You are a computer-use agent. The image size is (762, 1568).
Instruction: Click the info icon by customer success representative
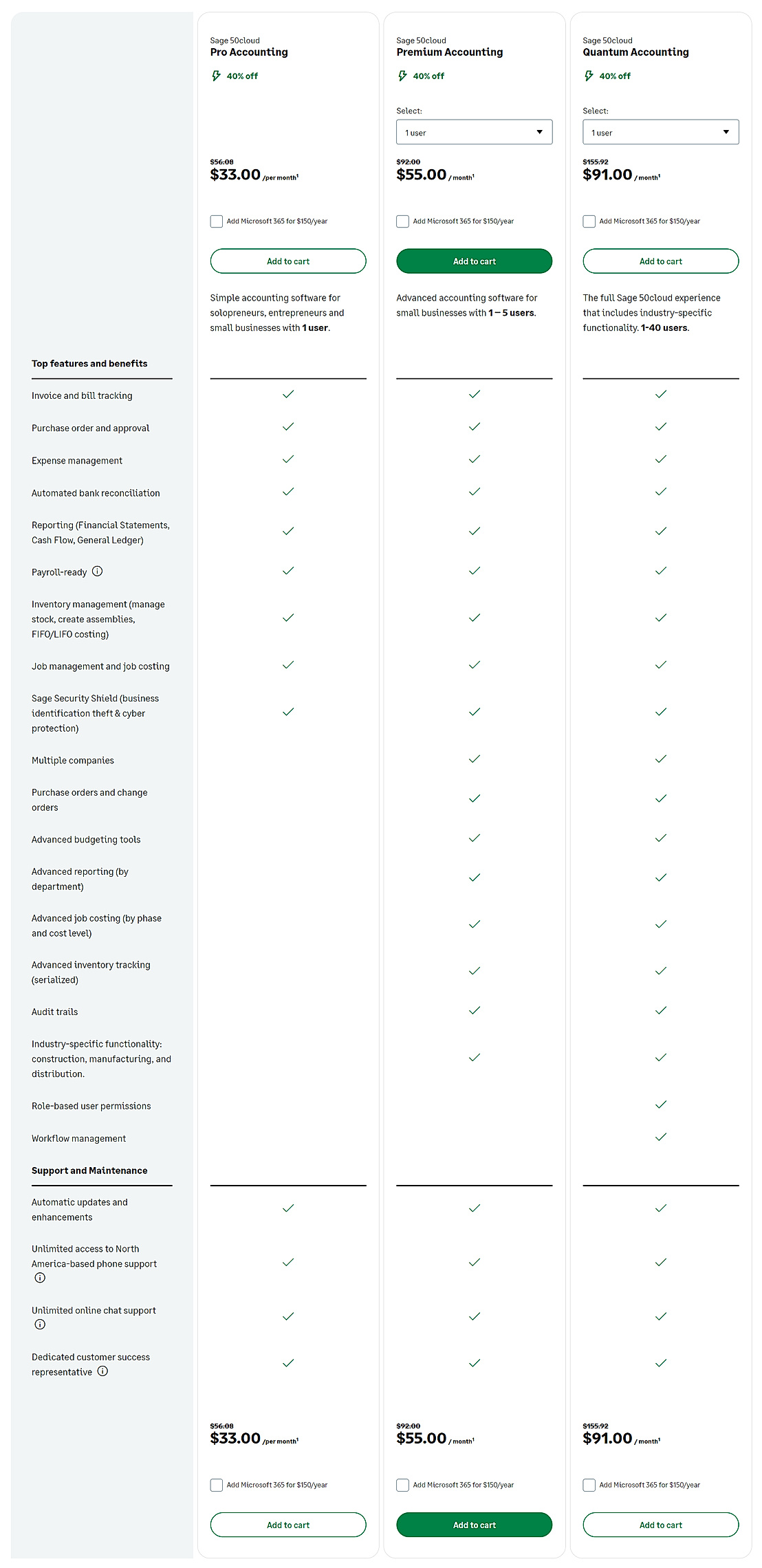(x=103, y=1372)
